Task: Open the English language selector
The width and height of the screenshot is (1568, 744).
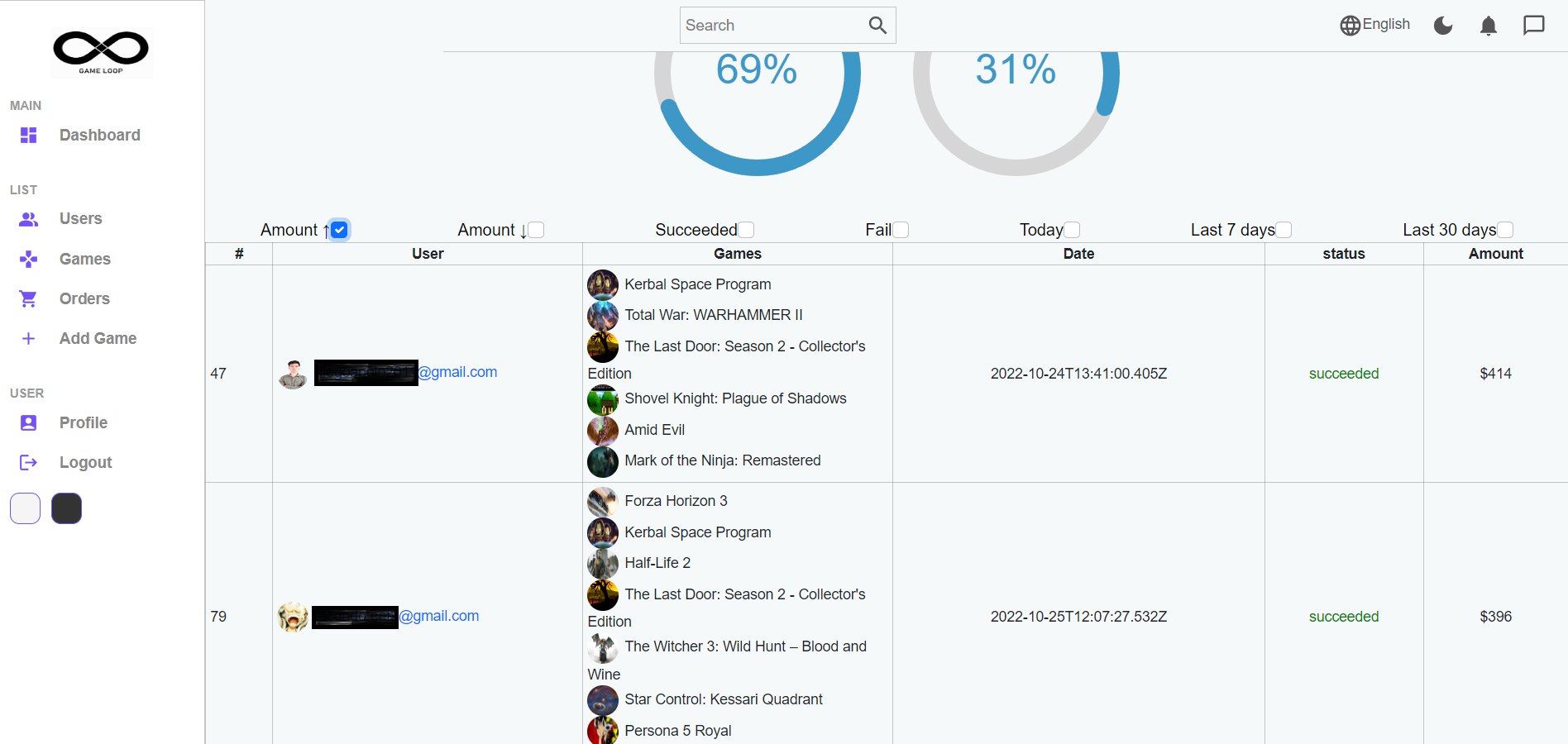Action: point(1375,24)
